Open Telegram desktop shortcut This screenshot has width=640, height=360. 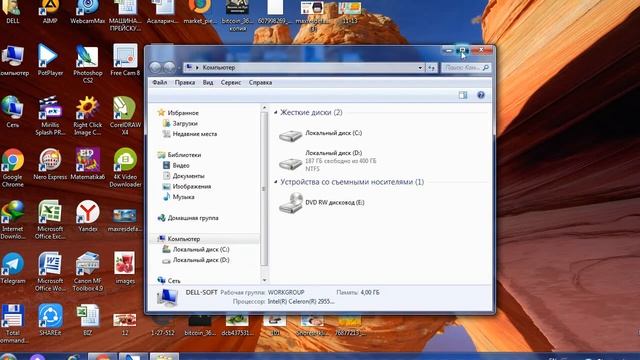[x=12, y=268]
